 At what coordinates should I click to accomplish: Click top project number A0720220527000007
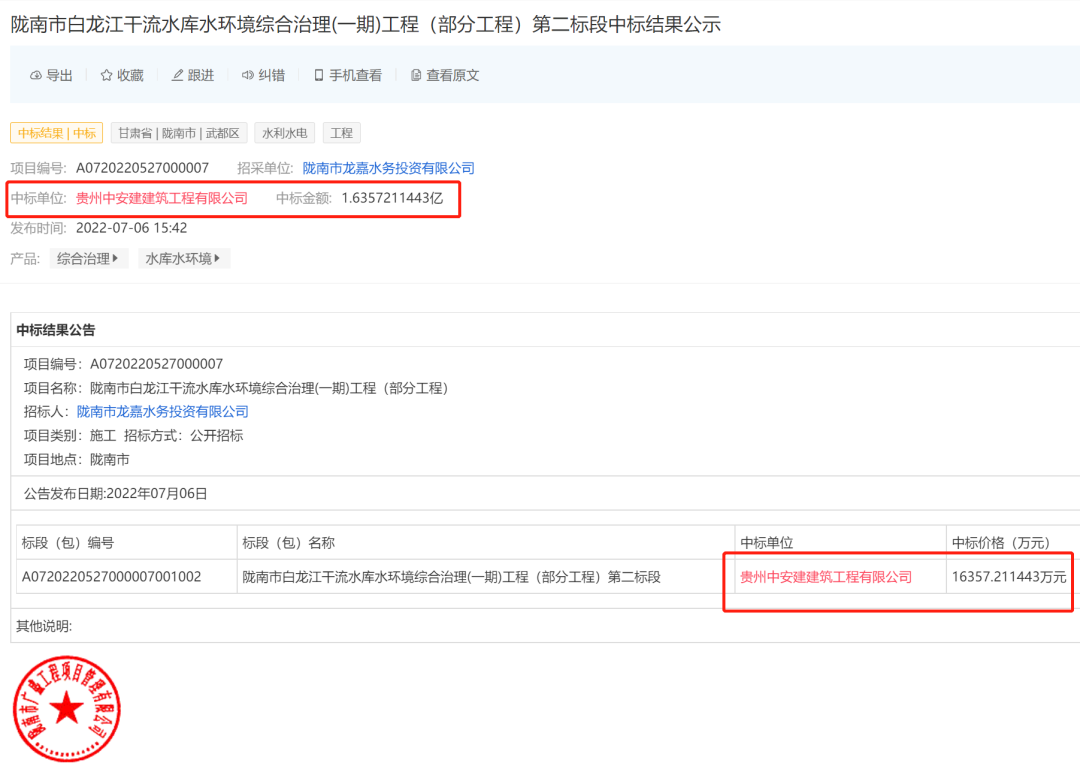point(142,168)
